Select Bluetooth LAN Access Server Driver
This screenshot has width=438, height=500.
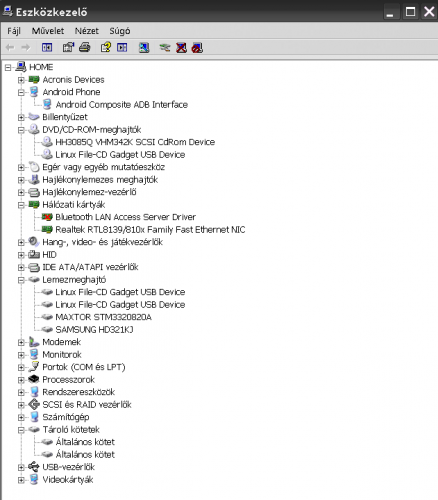click(x=125, y=217)
